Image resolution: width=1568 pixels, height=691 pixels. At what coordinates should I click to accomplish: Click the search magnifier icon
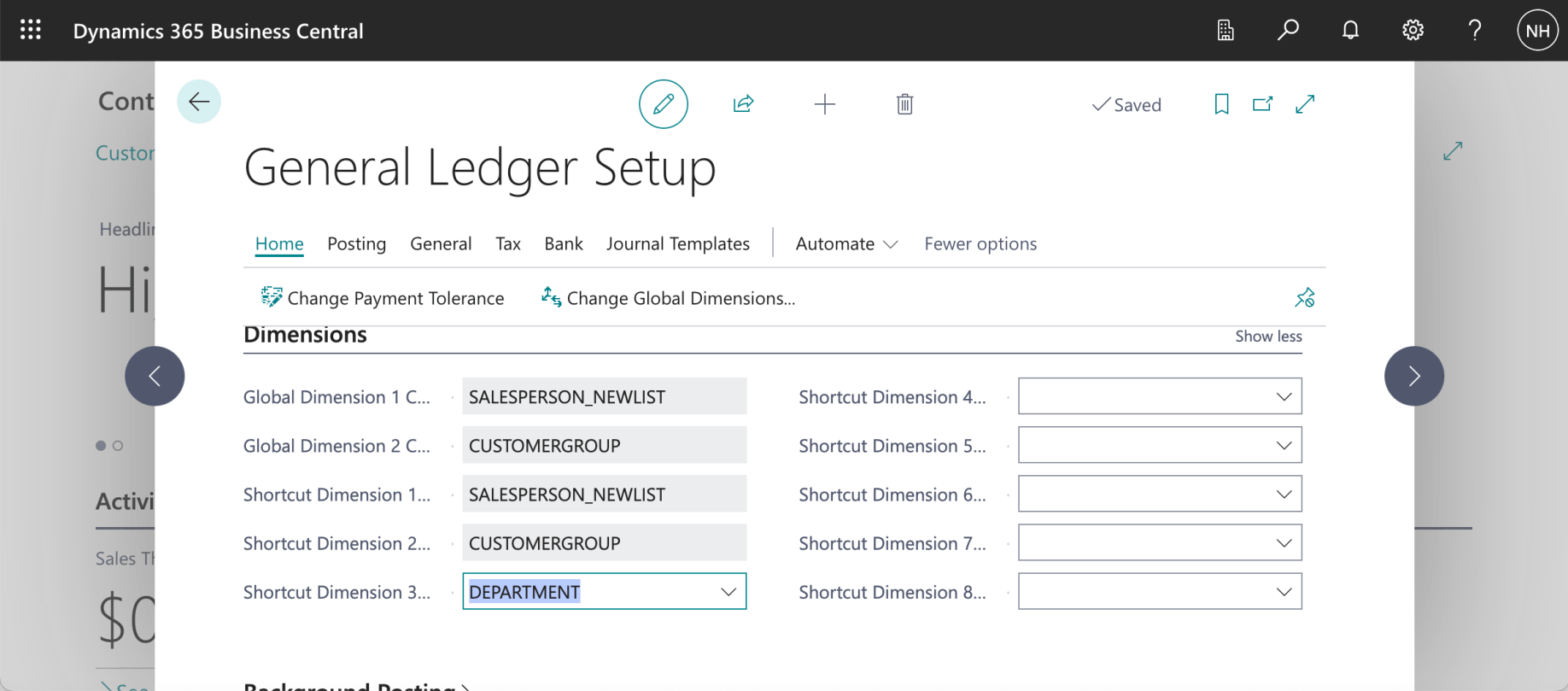(1288, 31)
